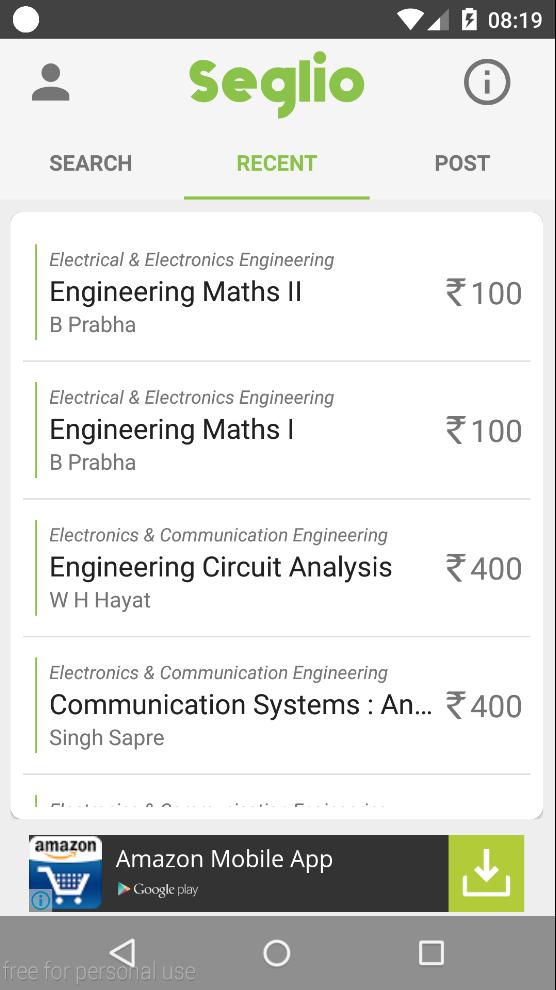Tap Amazon Mobile App ad text

[224, 859]
